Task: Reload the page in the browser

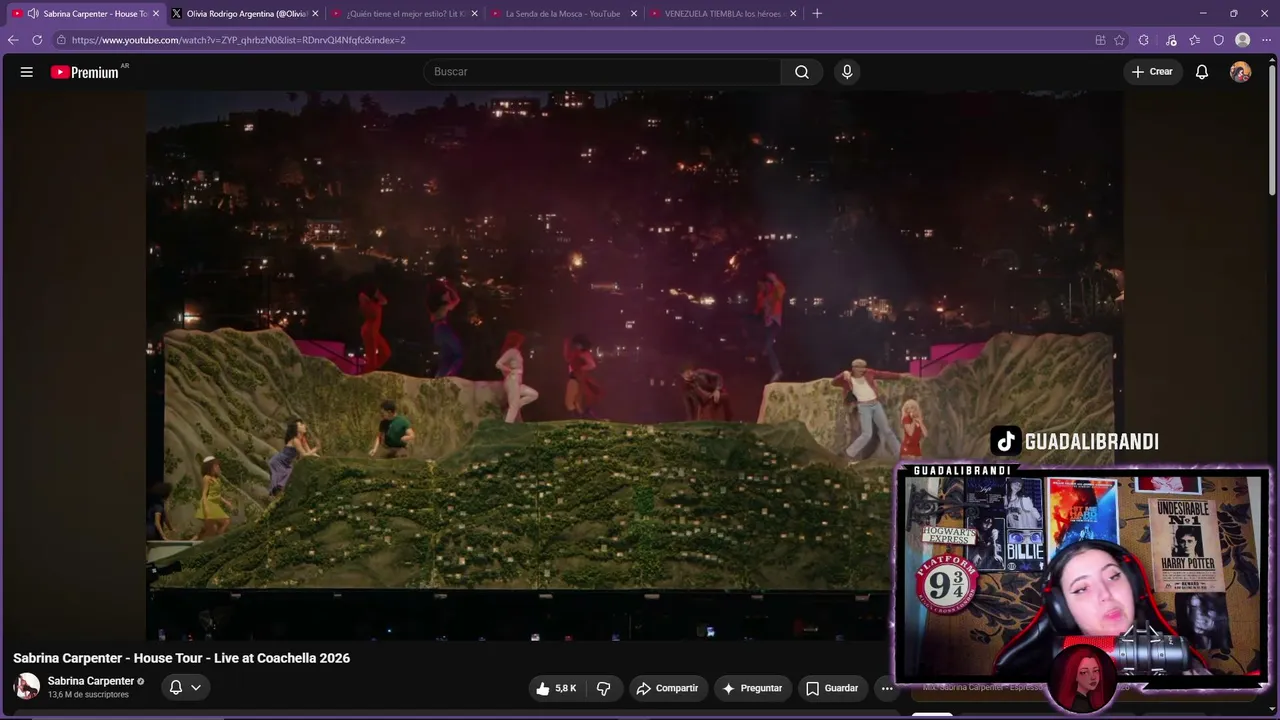Action: (37, 40)
